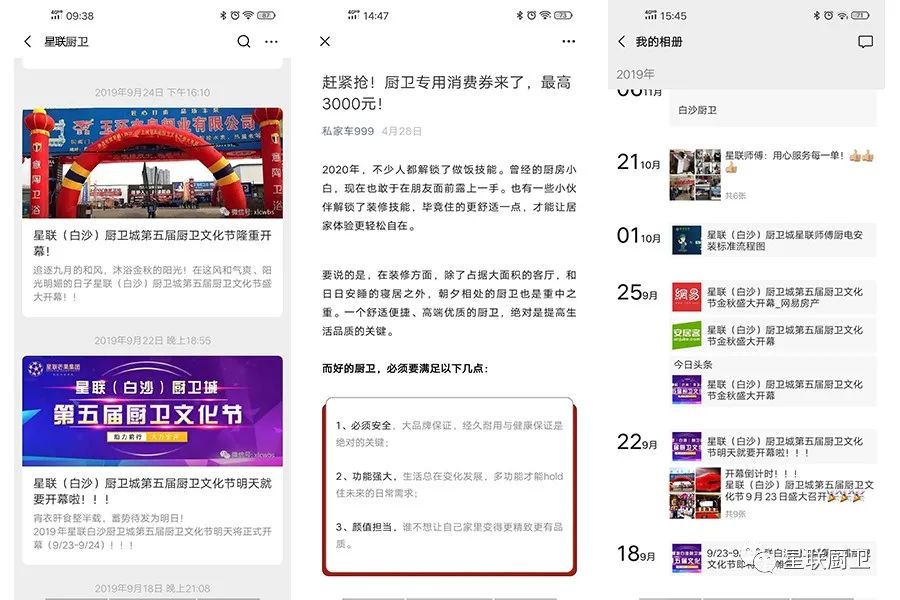Open the 21 October photo collage thumbnail
Viewport: 900px width, 600px height.
point(695,175)
